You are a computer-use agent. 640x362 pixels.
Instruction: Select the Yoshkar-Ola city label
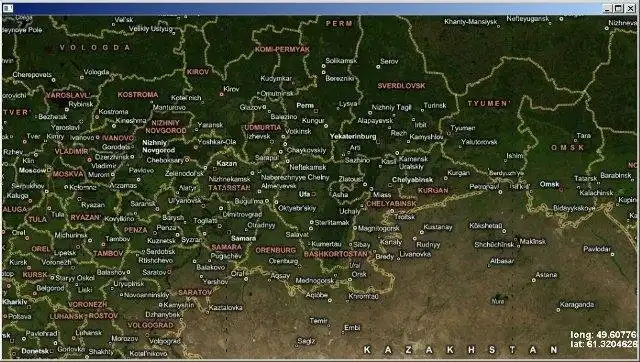pyautogui.click(x=217, y=142)
